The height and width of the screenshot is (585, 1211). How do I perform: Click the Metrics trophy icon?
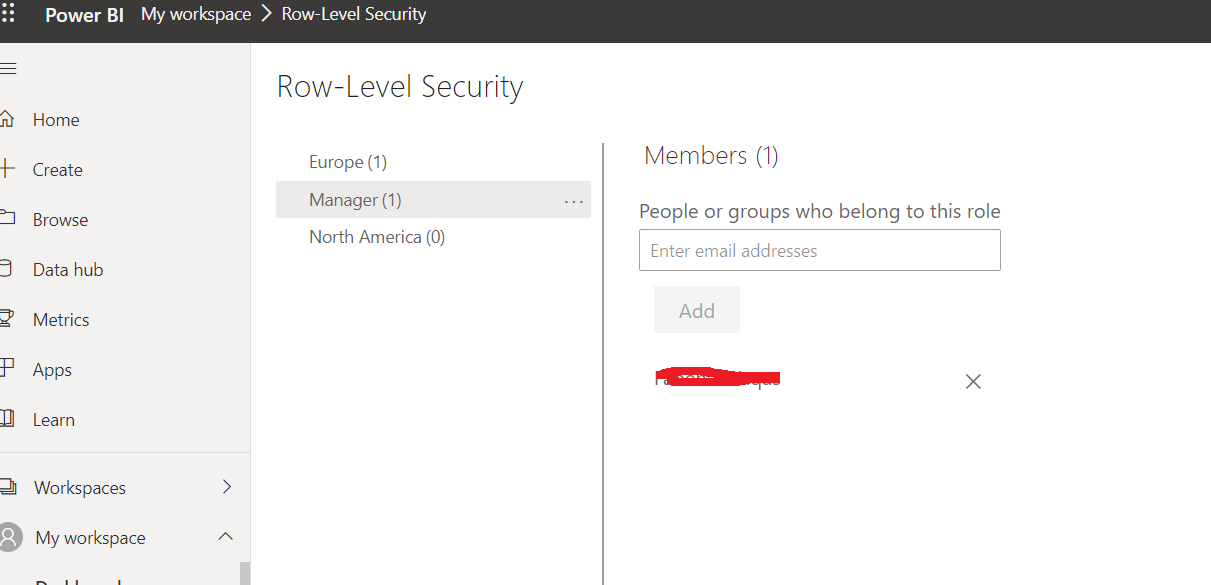(7, 319)
